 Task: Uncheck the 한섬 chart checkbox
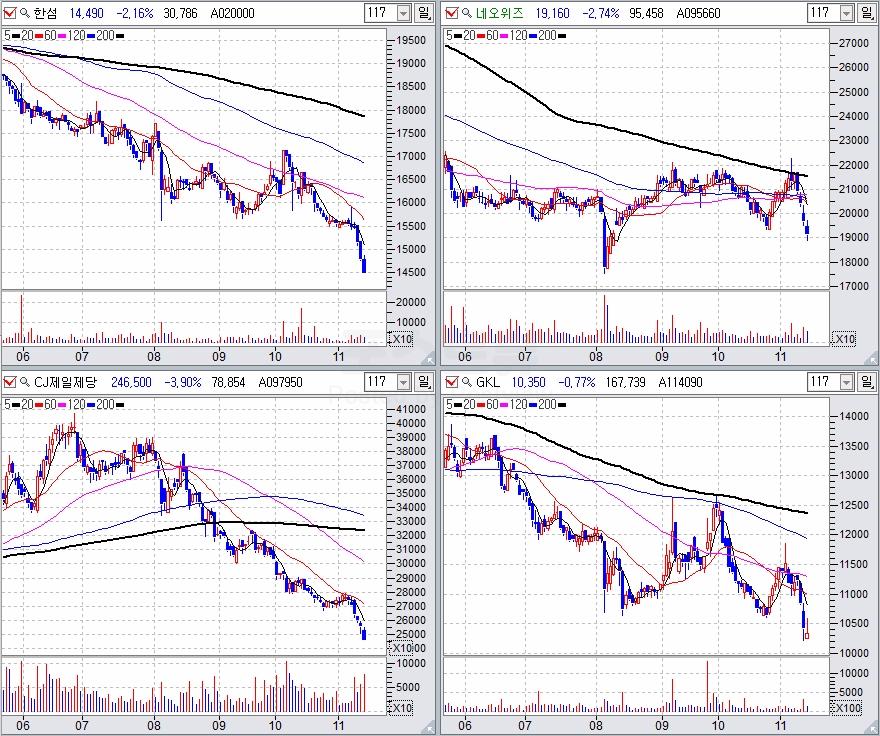point(10,13)
